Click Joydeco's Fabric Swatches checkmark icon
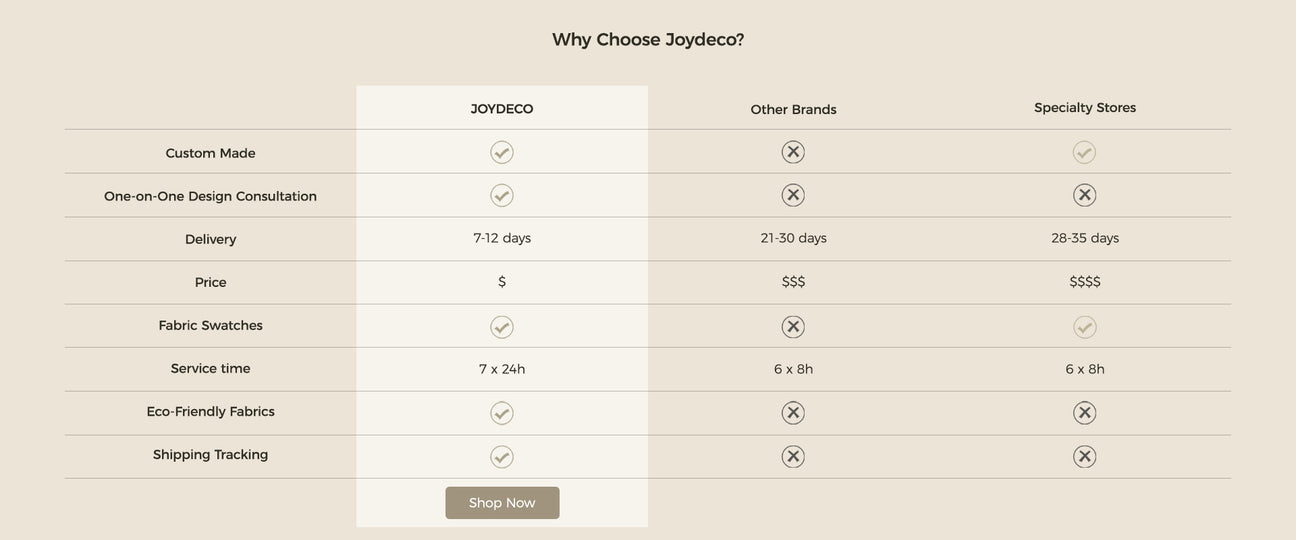 pyautogui.click(x=502, y=327)
